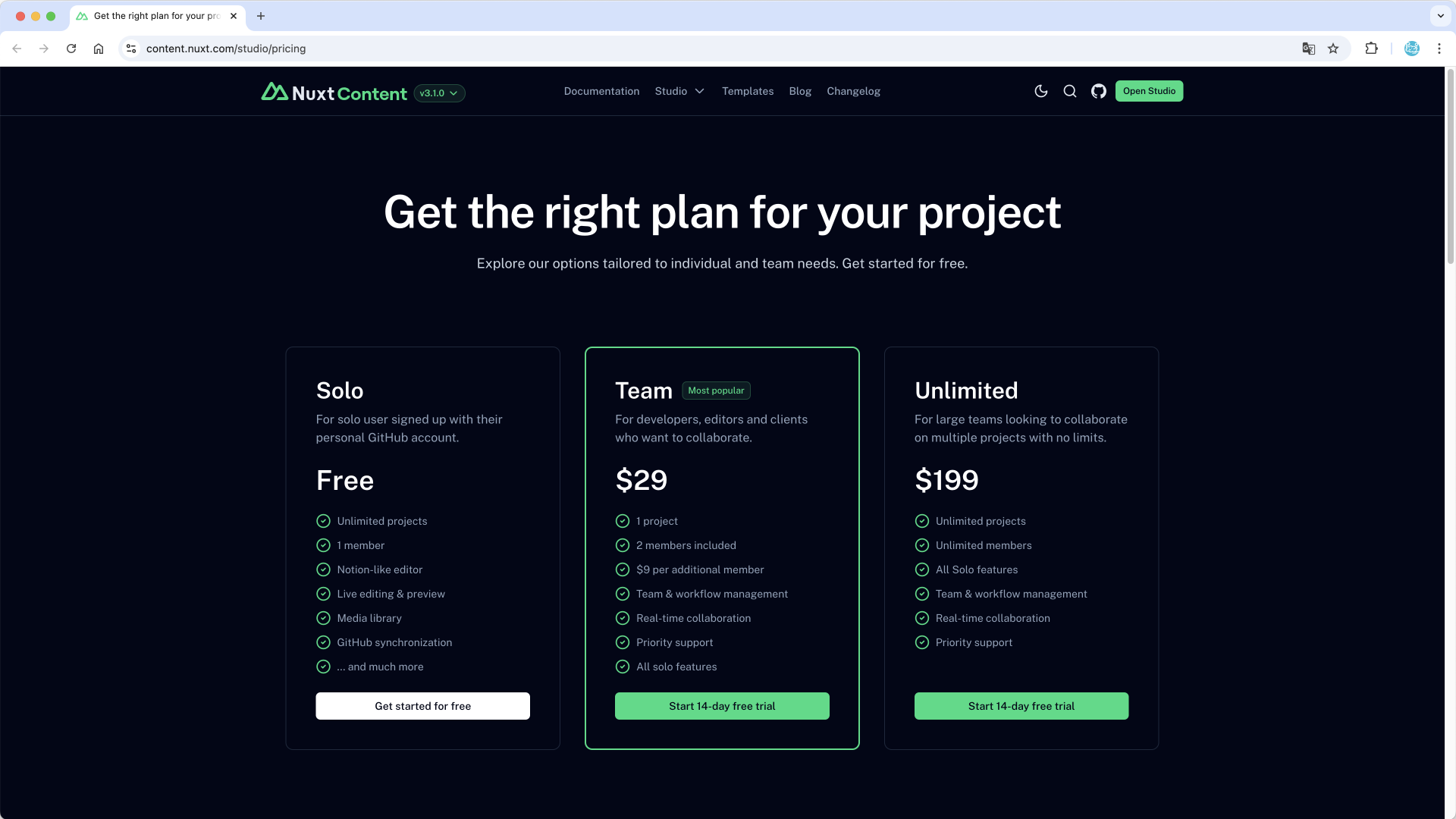1456x819 pixels.
Task: Open Studio via green button icon
Action: point(1149,91)
